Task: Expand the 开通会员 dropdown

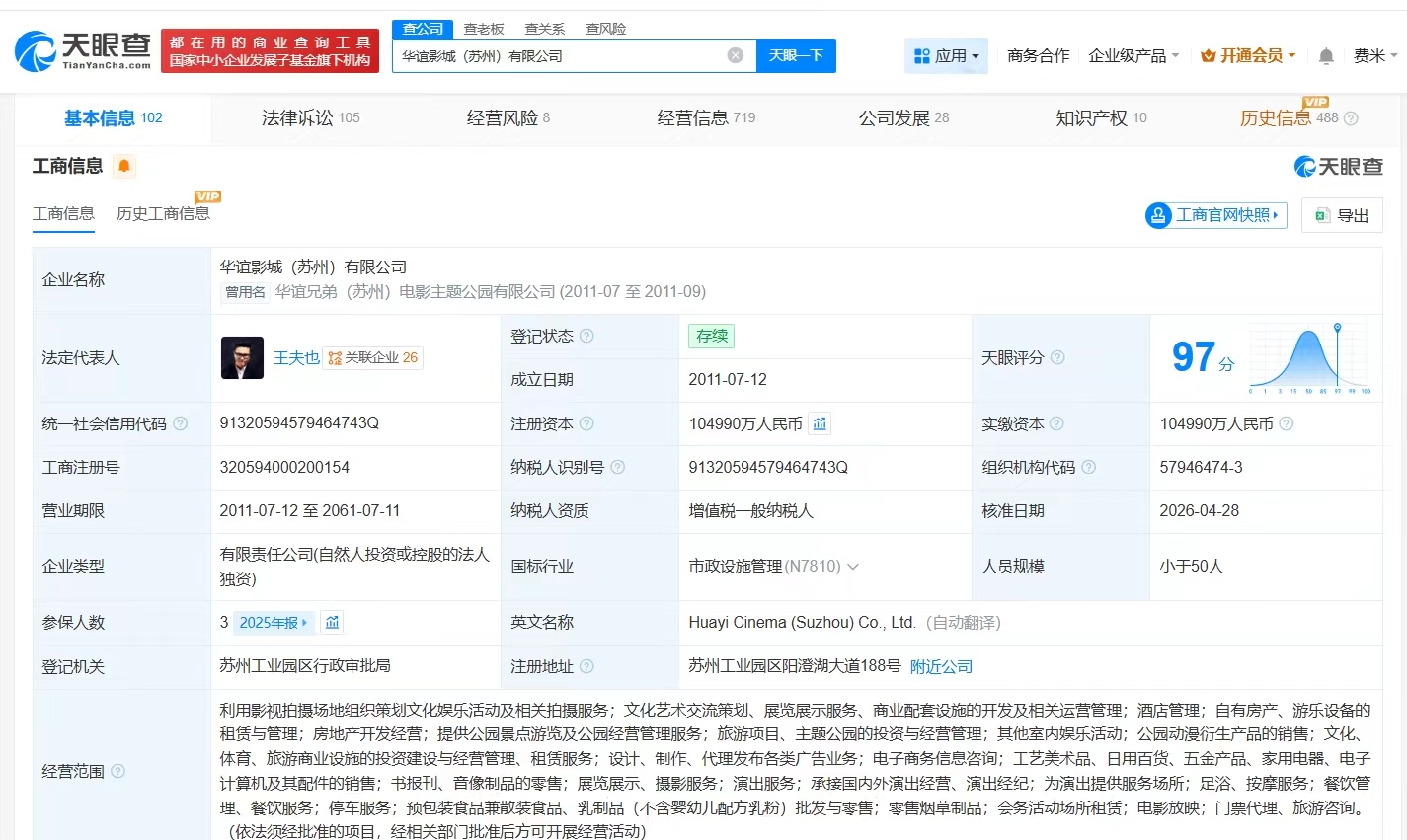Action: pyautogui.click(x=1248, y=56)
